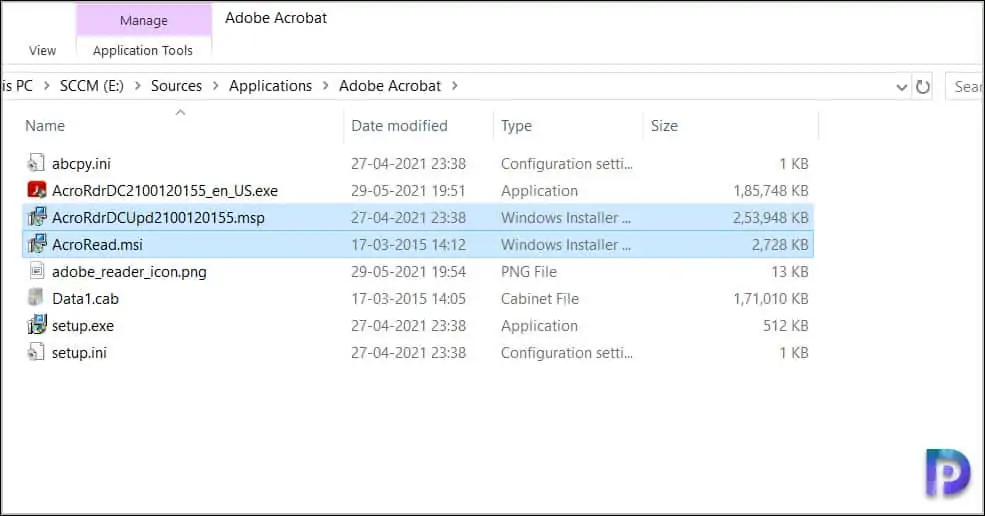The height and width of the screenshot is (516, 985).
Task: Click the 1,71,010 KB size value
Action: click(x=771, y=299)
